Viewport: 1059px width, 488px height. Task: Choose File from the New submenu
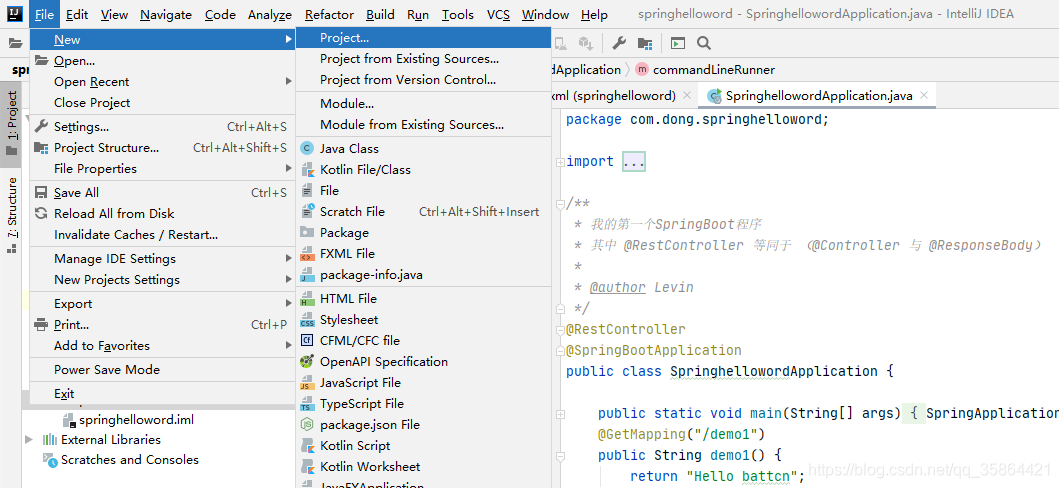click(423, 190)
